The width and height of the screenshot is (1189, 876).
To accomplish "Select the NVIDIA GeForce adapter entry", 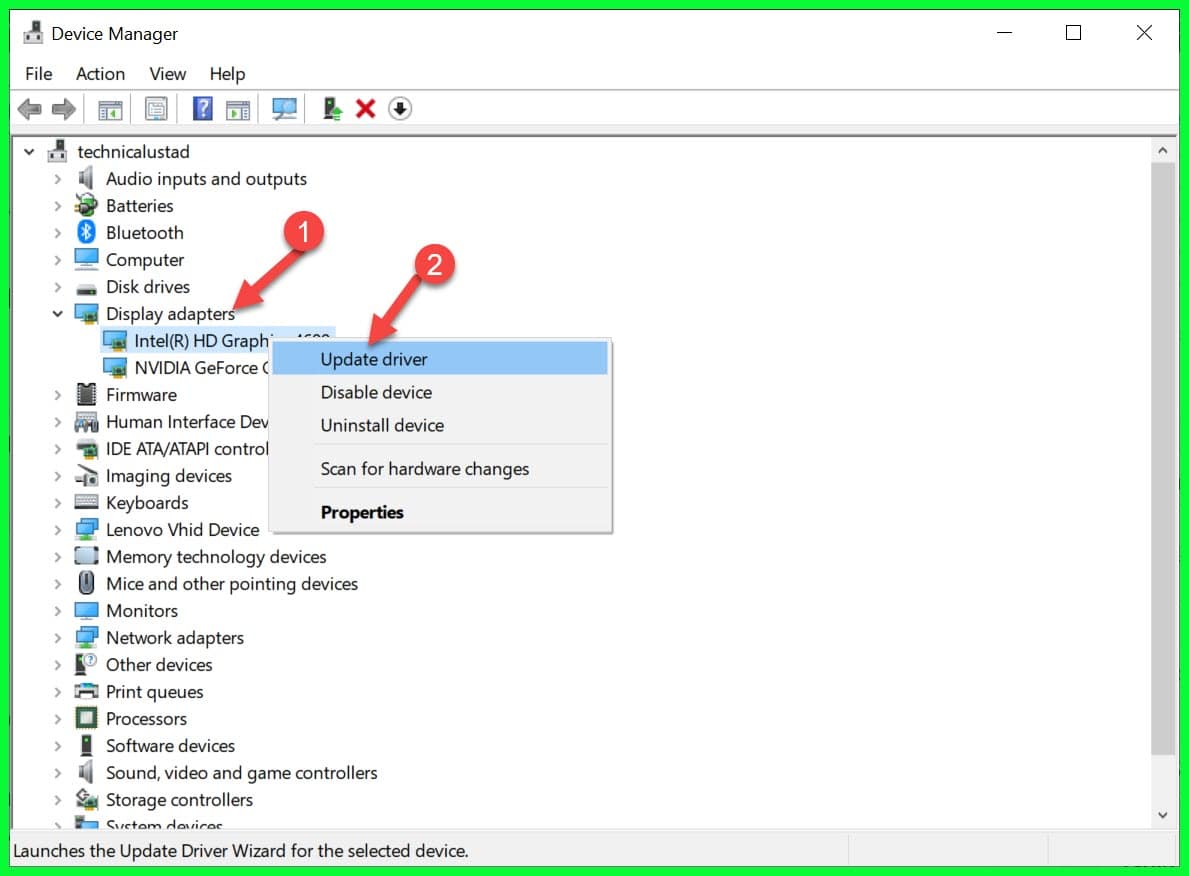I will click(200, 368).
